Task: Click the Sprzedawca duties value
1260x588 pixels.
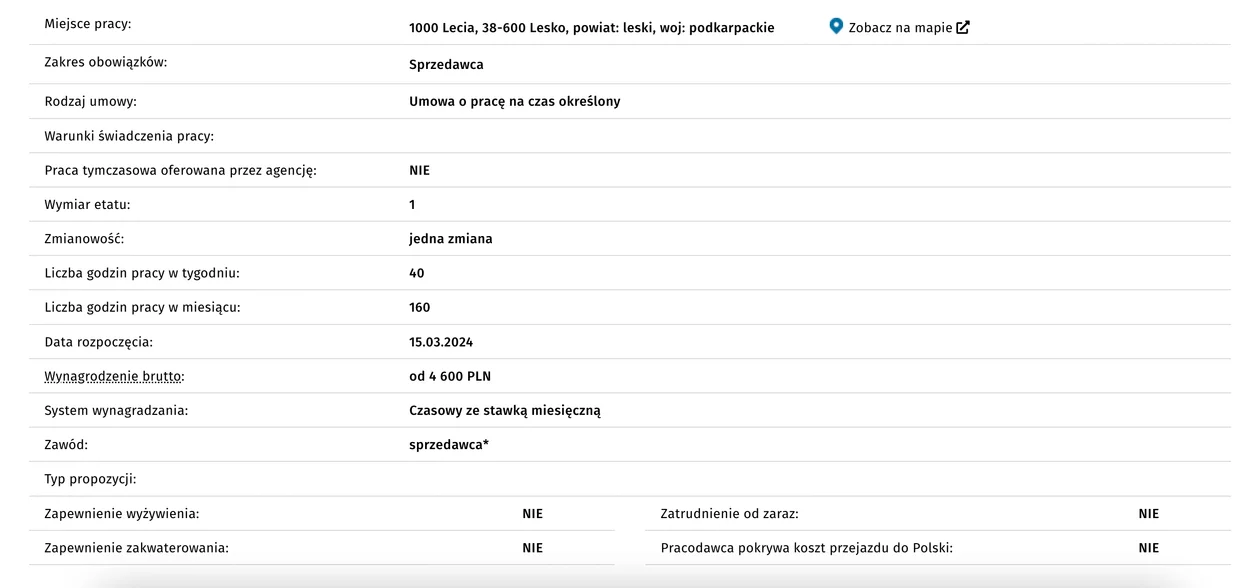Action: (446, 64)
